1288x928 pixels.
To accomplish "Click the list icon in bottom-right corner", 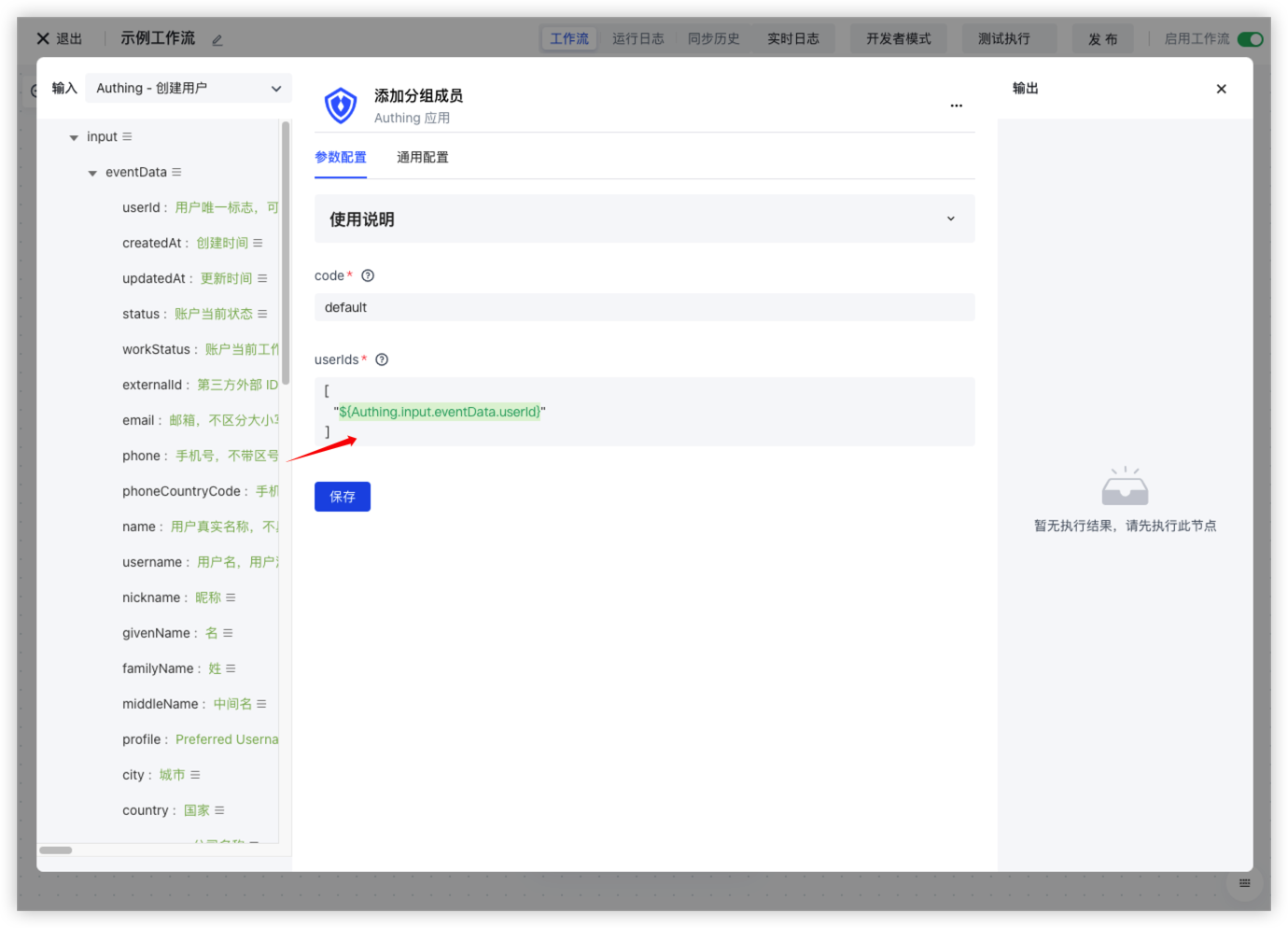I will click(1244, 883).
